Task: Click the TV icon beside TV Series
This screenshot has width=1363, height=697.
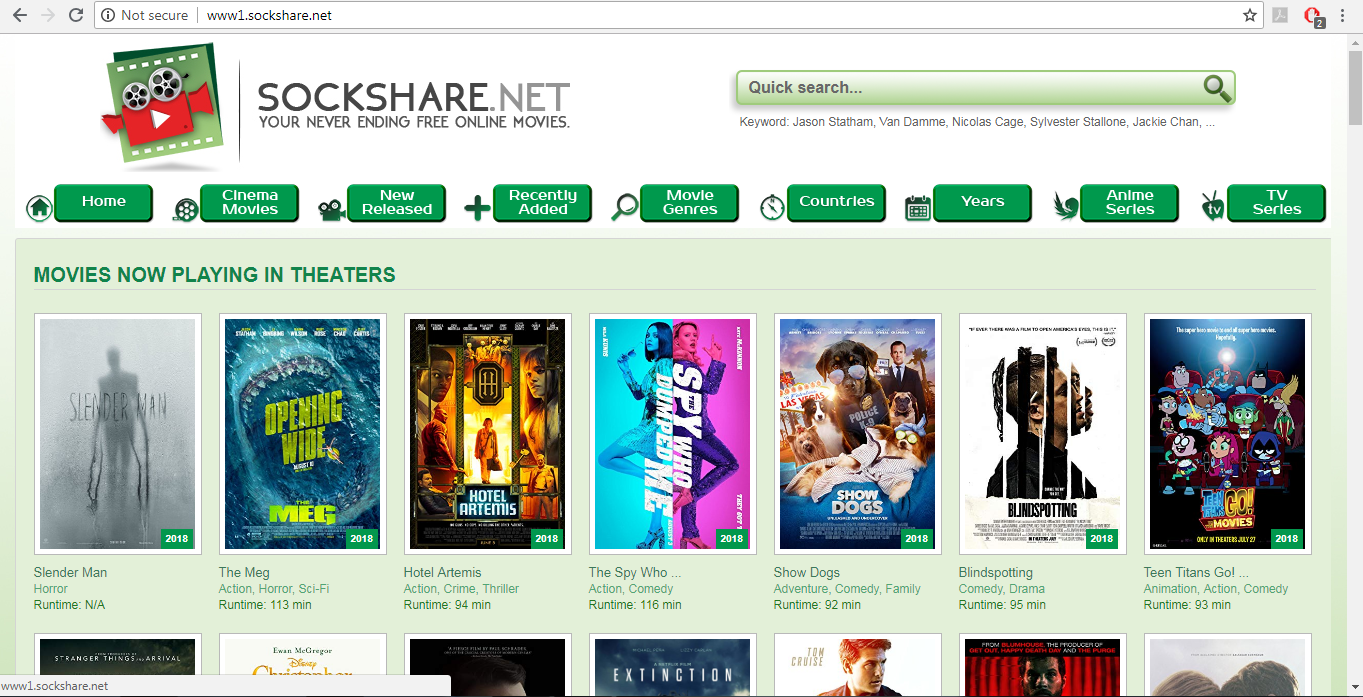Action: [1213, 207]
